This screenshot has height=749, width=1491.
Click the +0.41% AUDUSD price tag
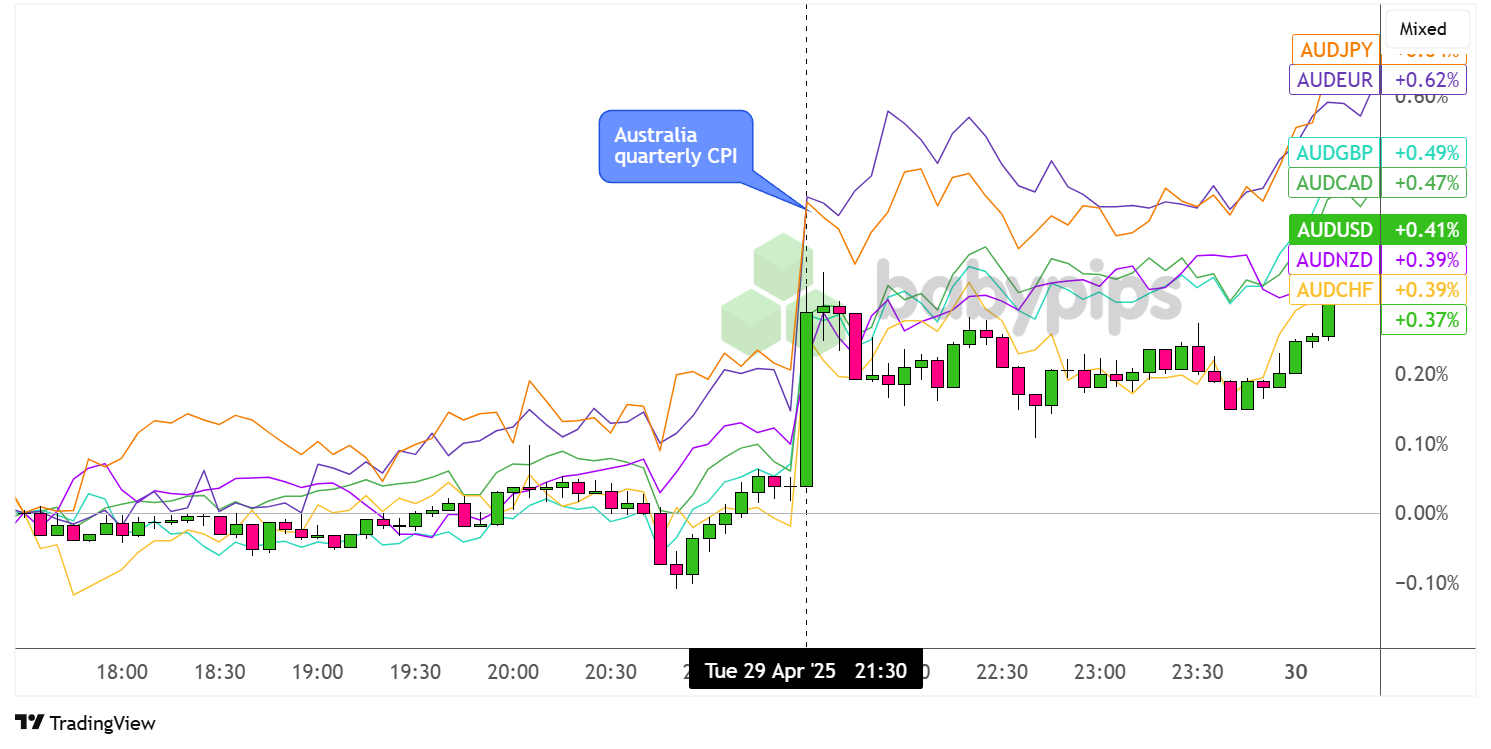pos(1425,229)
